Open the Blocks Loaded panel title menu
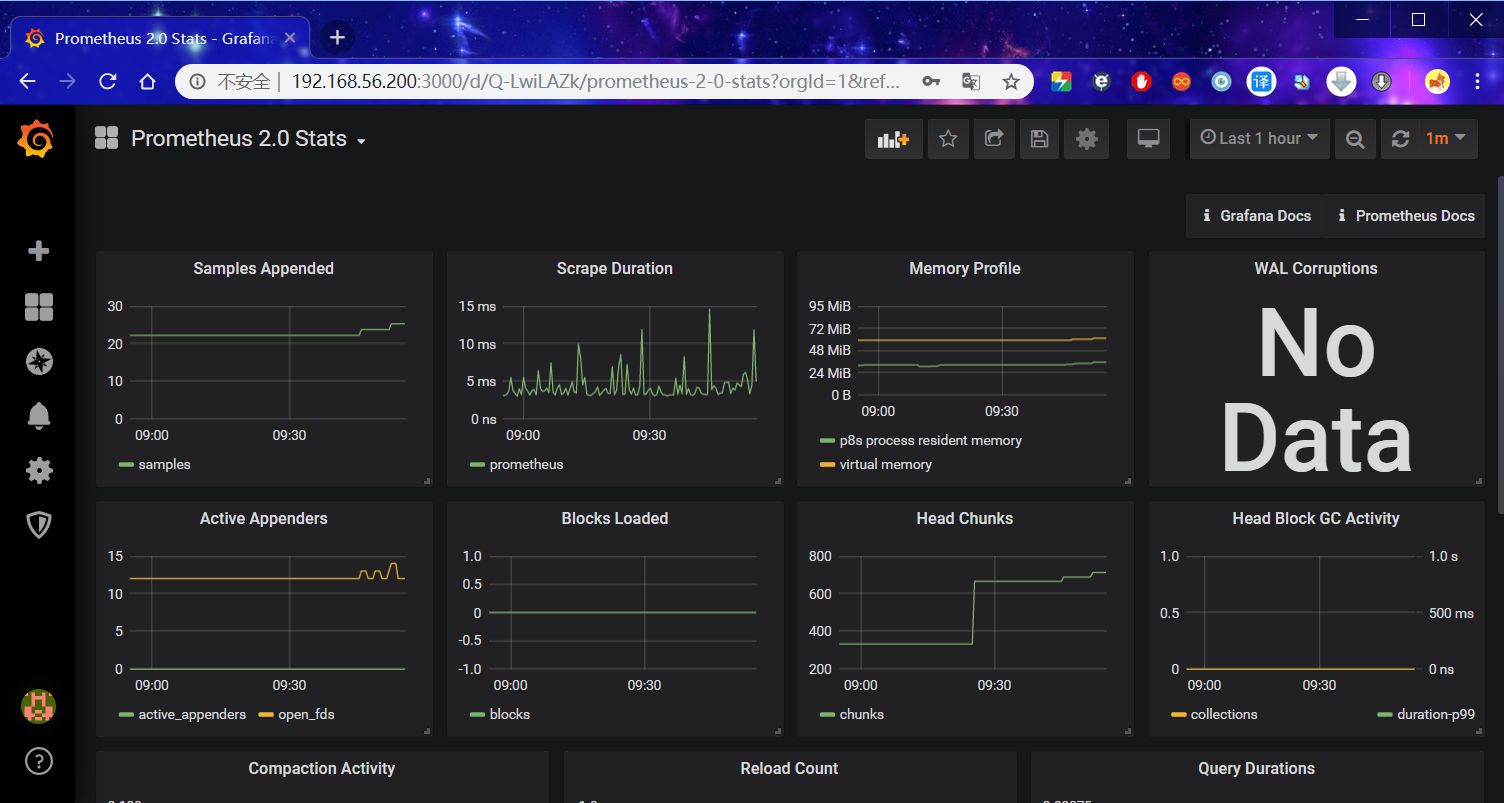This screenshot has width=1504, height=803. coord(615,518)
